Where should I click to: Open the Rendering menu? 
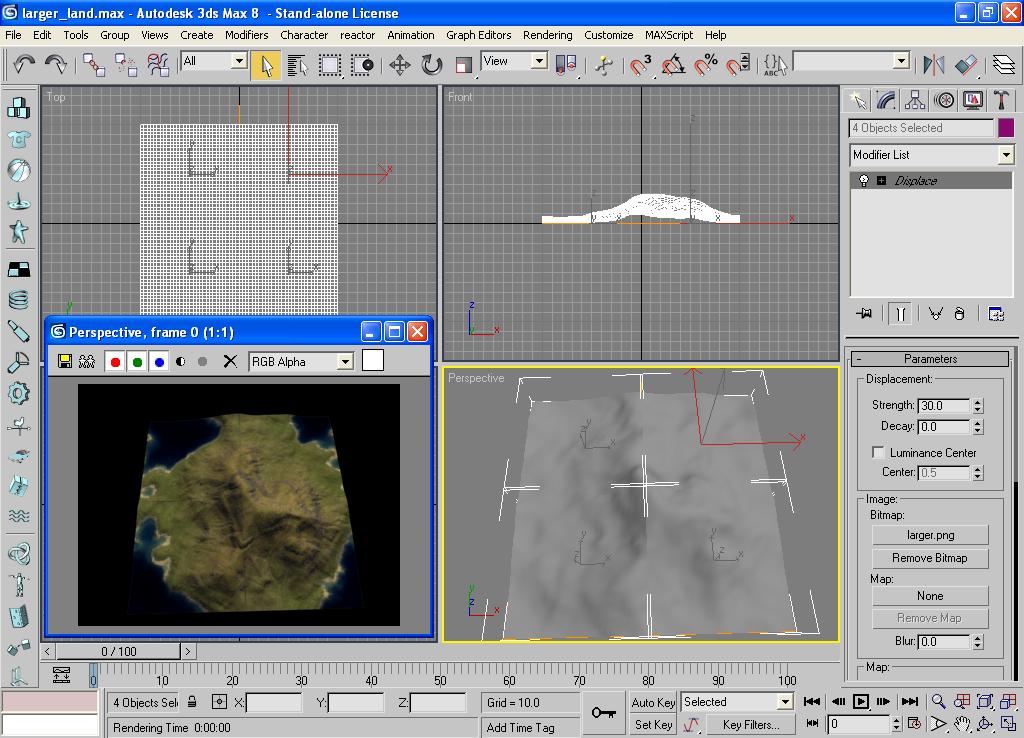[547, 35]
